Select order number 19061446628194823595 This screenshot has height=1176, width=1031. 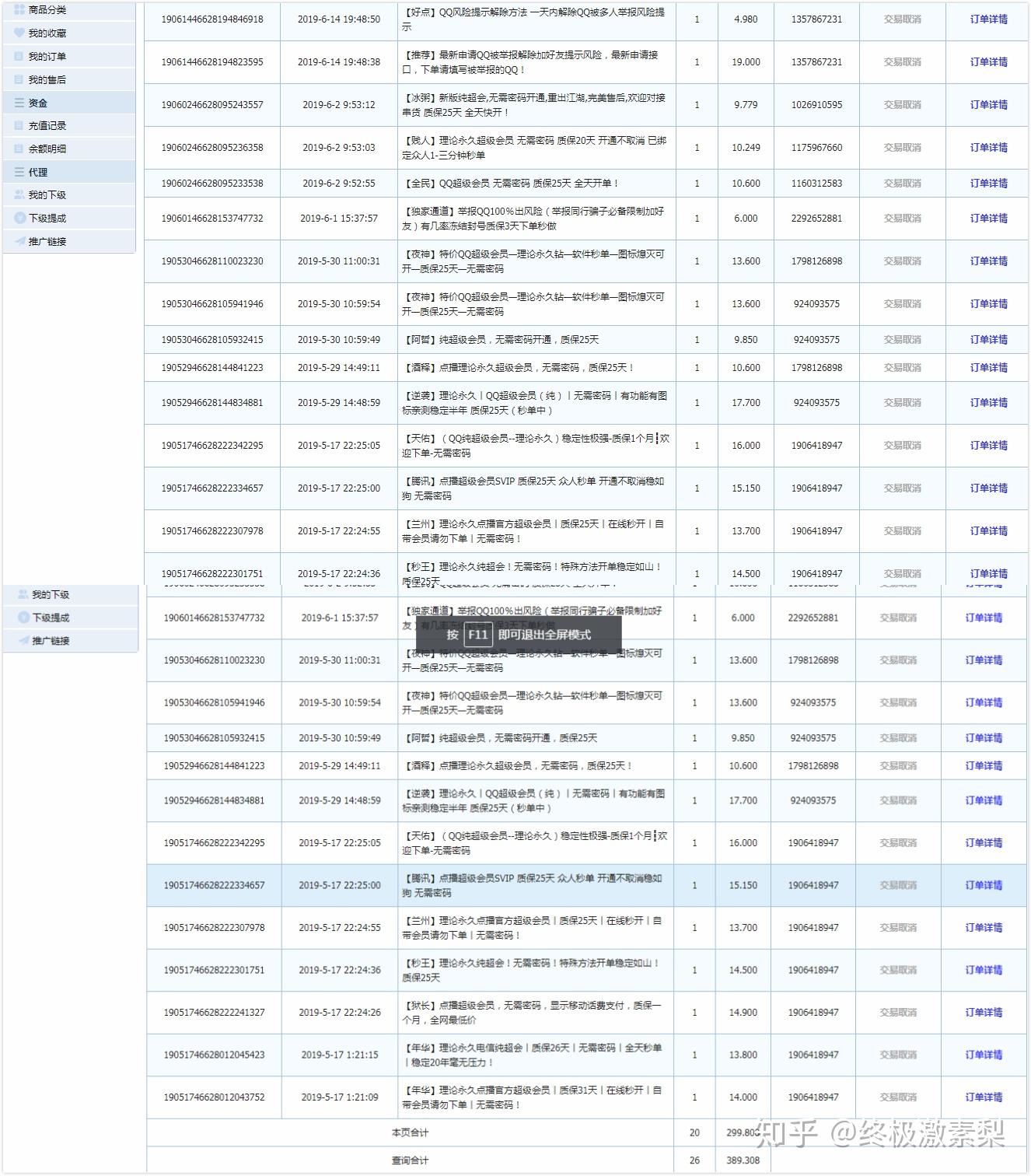coord(212,62)
